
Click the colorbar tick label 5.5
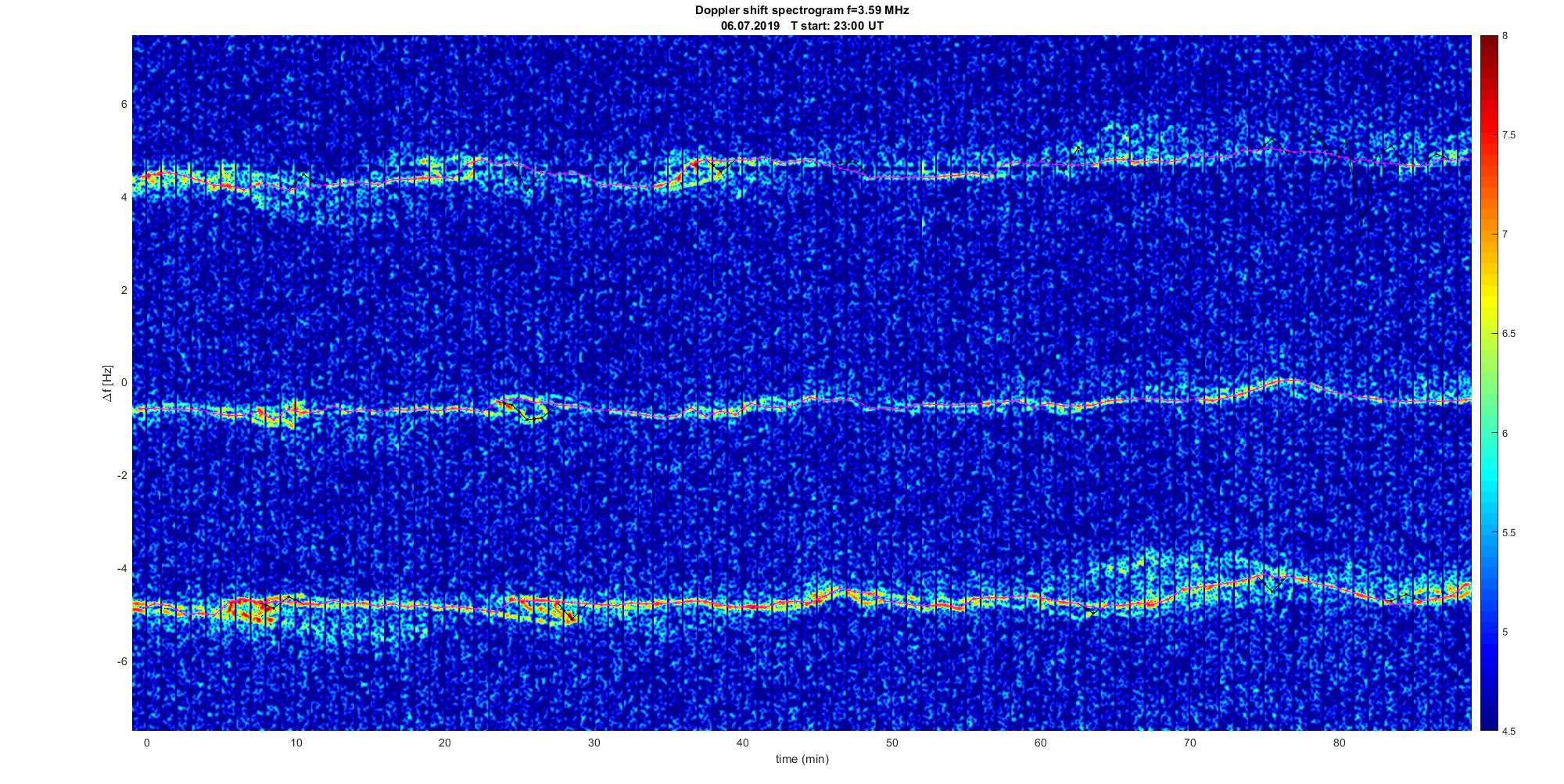coord(1508,532)
